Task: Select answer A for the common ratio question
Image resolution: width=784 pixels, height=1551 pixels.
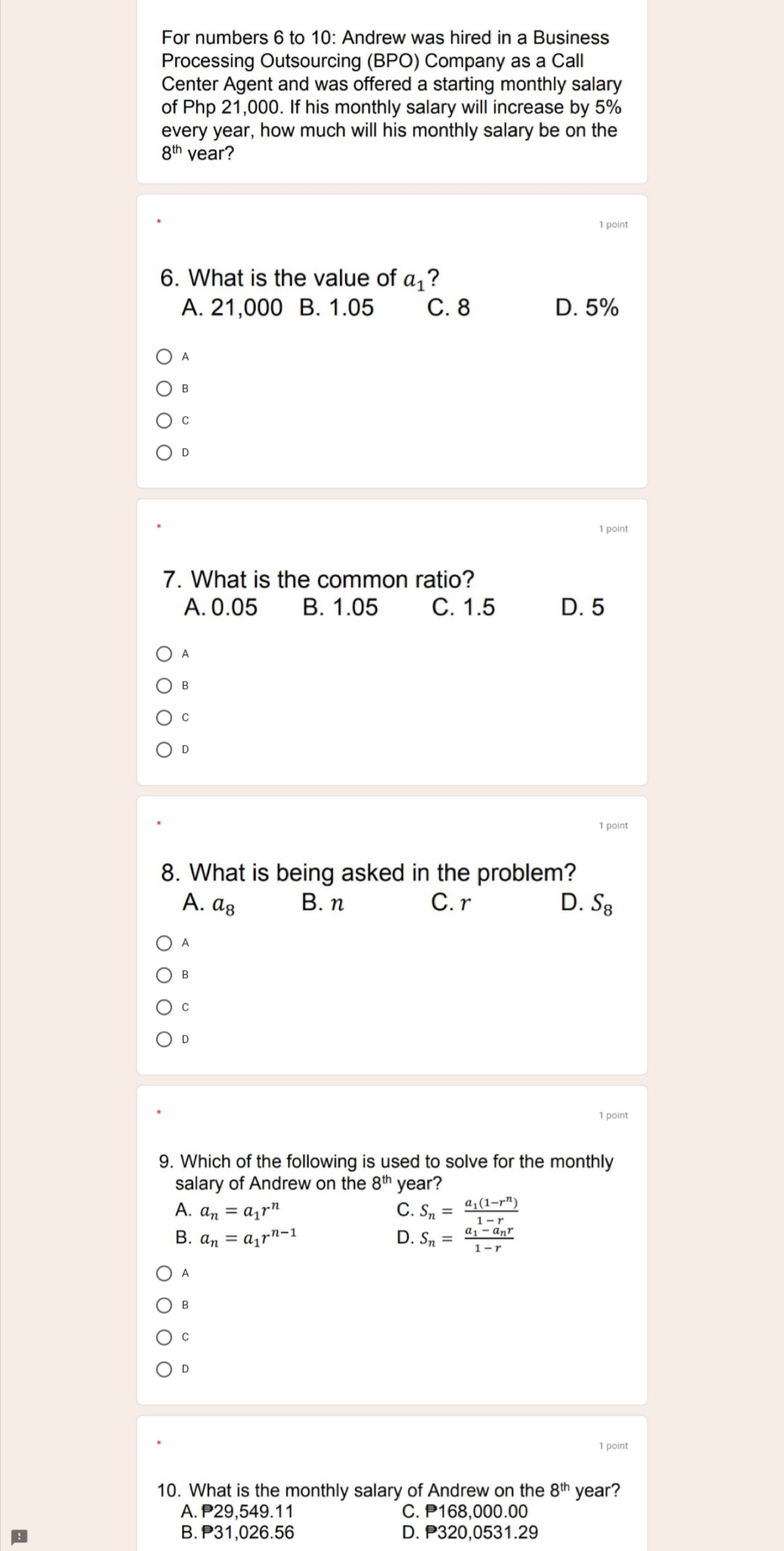Action: [163, 656]
